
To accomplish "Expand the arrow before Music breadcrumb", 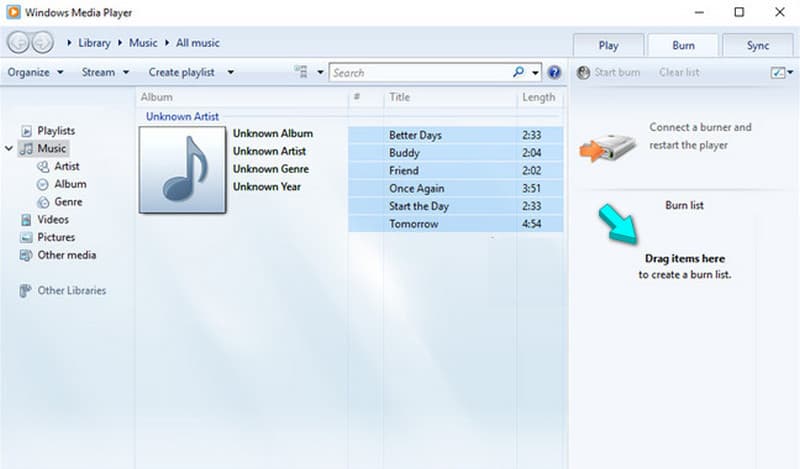I will [x=120, y=43].
